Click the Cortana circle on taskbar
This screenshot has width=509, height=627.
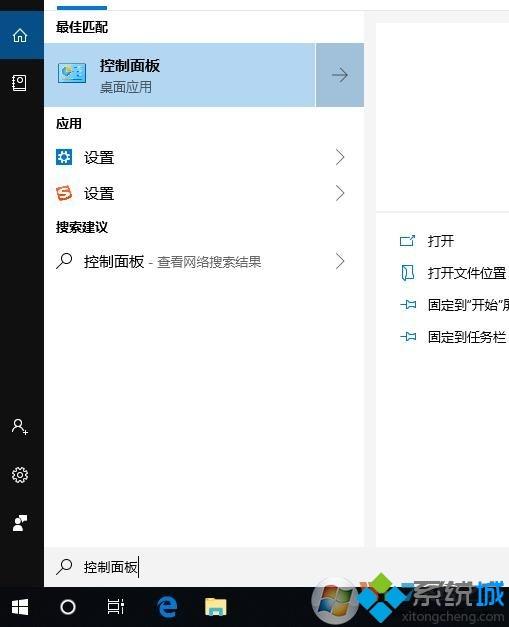[x=68, y=607]
